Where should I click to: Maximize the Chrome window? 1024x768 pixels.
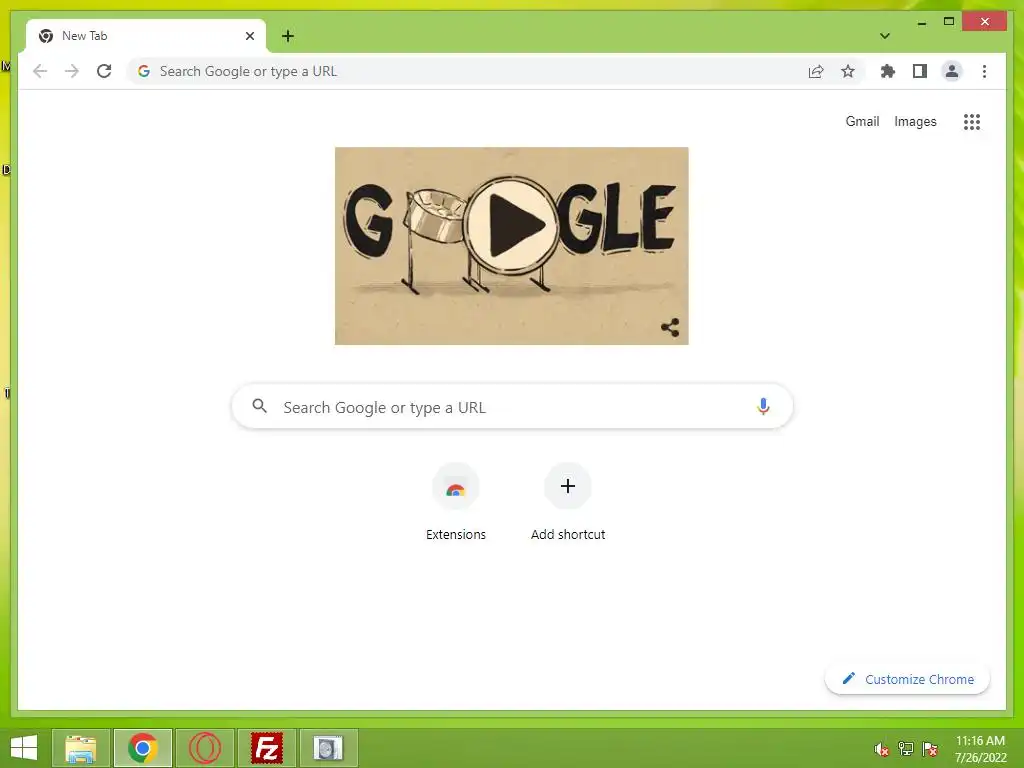click(949, 22)
